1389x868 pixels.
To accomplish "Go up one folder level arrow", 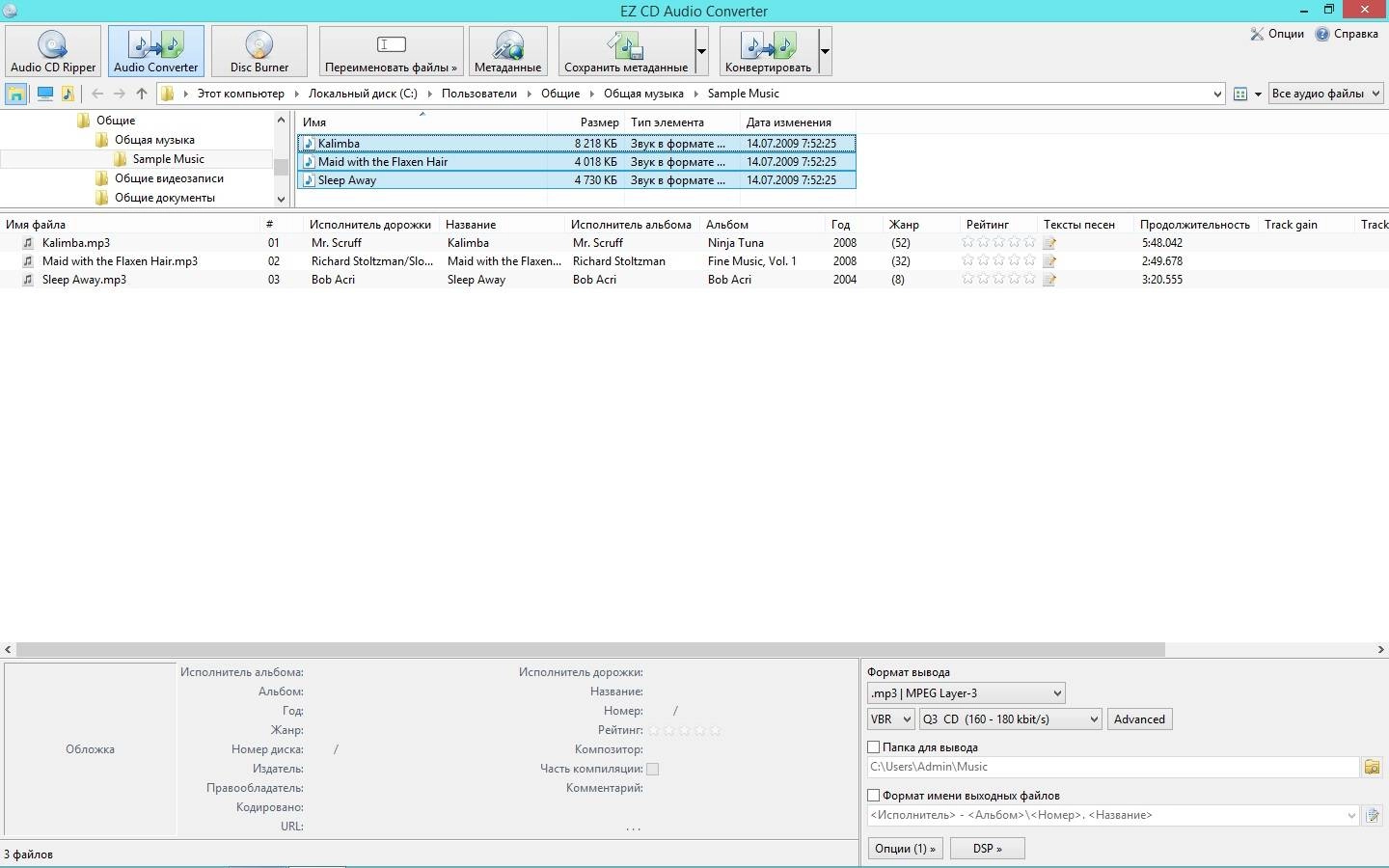I will click(x=142, y=94).
